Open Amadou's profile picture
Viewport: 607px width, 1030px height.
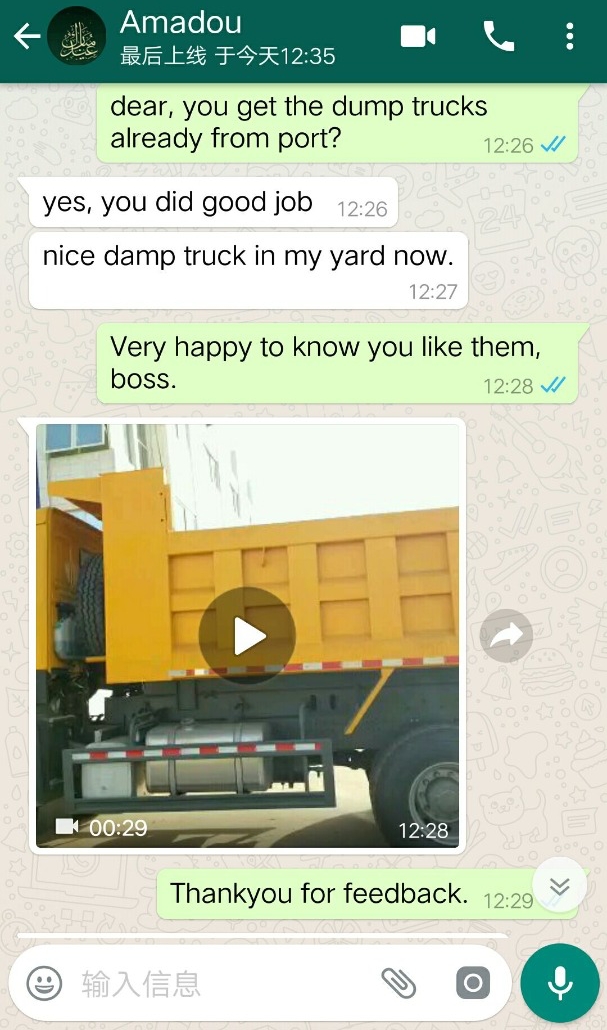point(76,36)
